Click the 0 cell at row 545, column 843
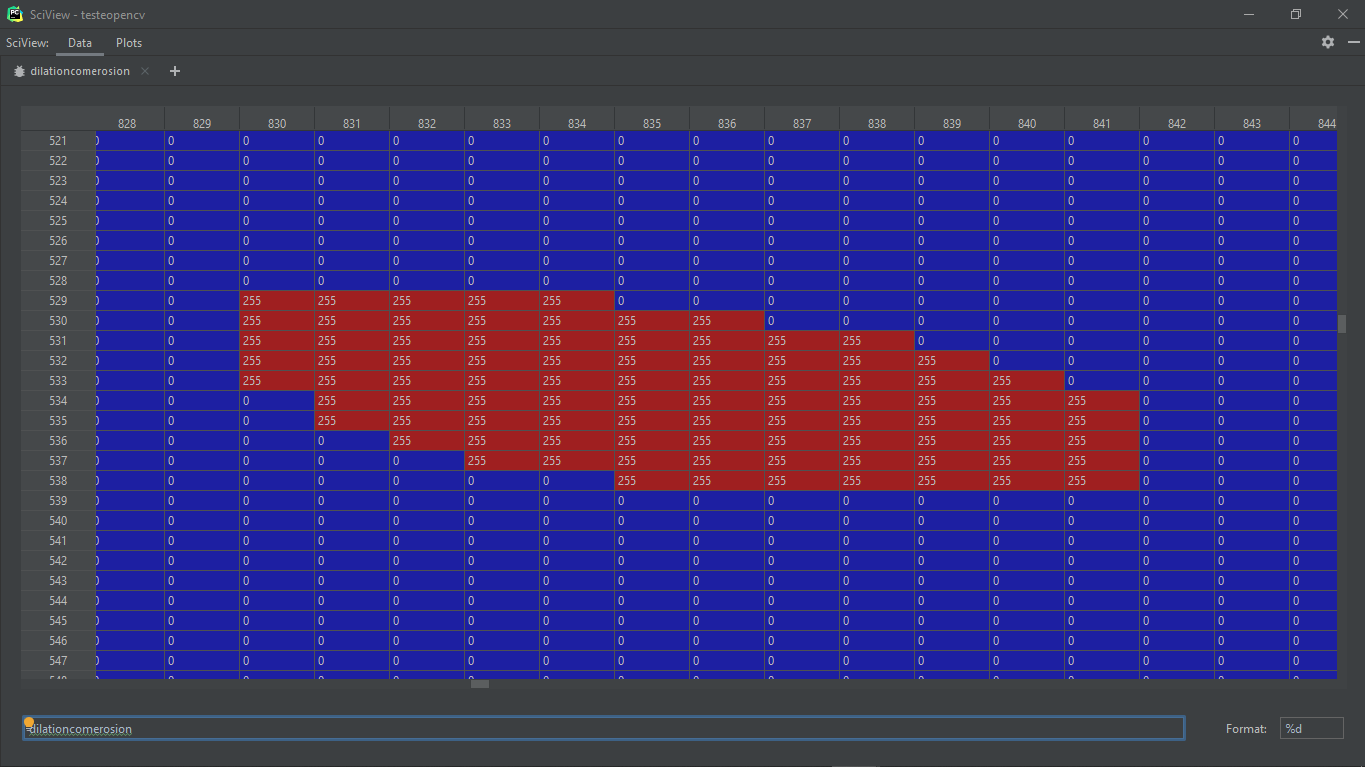Screen dimensions: 1365x767 [1252, 621]
